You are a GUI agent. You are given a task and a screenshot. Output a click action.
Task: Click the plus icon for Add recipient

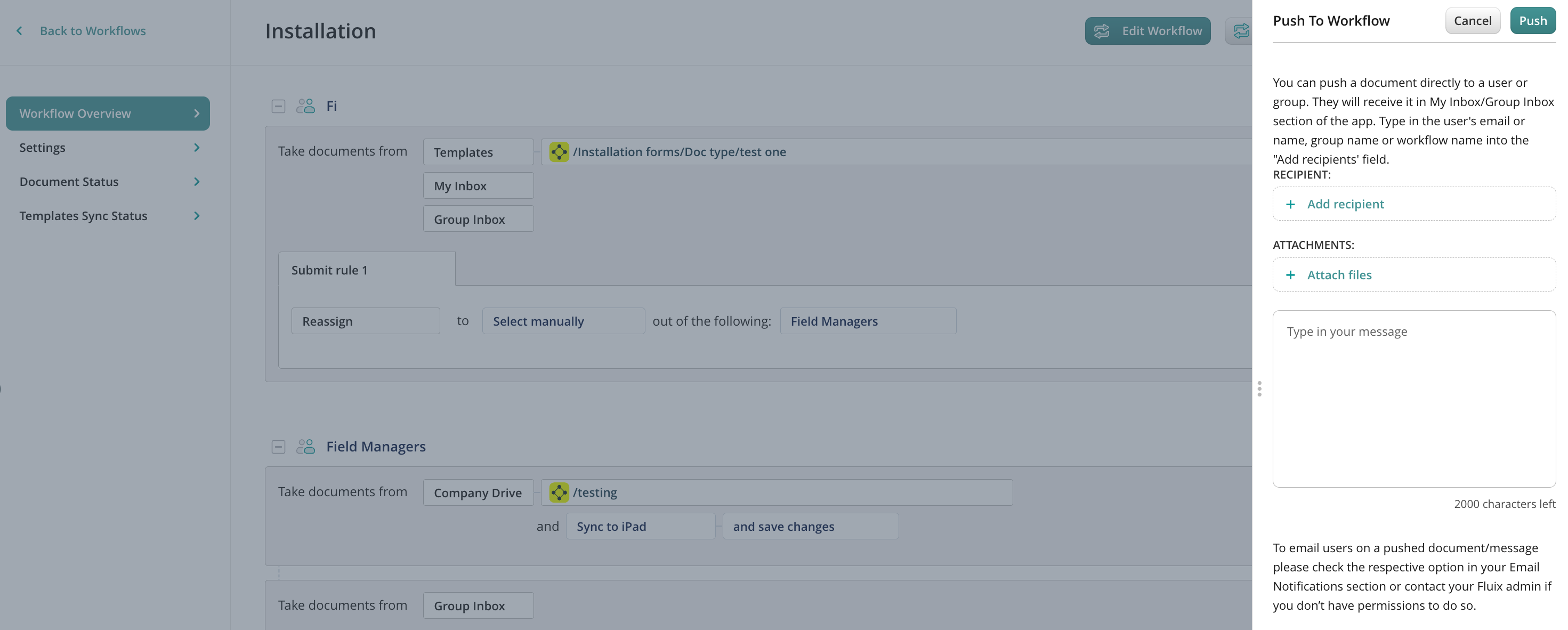point(1290,205)
